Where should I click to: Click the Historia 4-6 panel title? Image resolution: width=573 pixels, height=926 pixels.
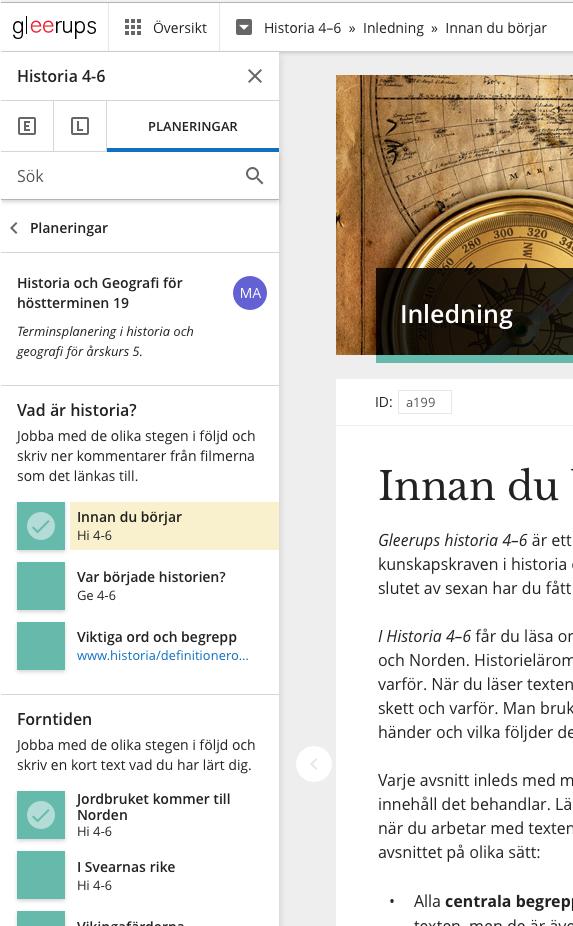coord(61,76)
